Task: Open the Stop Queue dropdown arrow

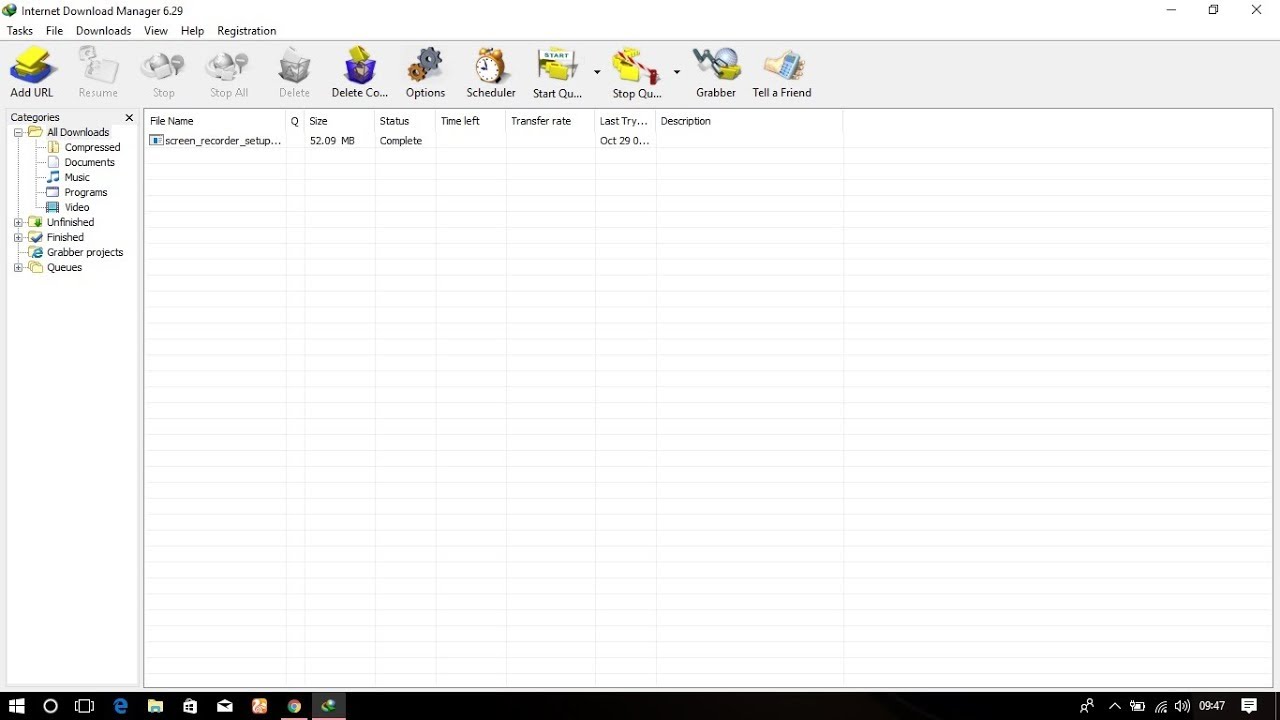Action: [677, 72]
